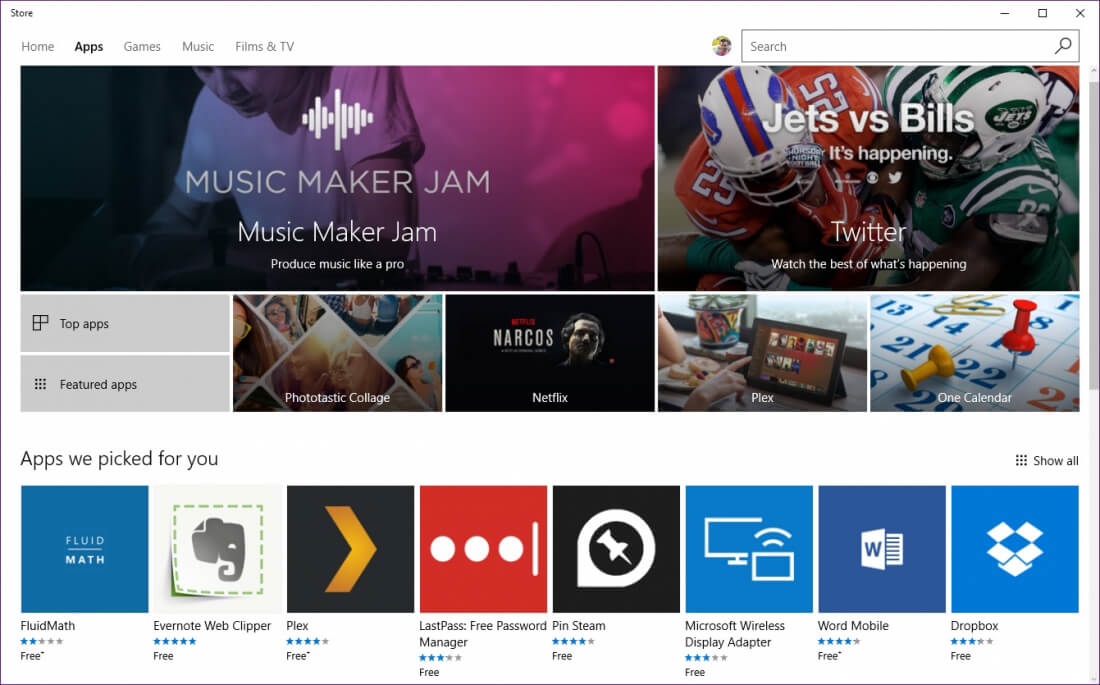
Task: Open the Home tab
Action: tap(37, 46)
